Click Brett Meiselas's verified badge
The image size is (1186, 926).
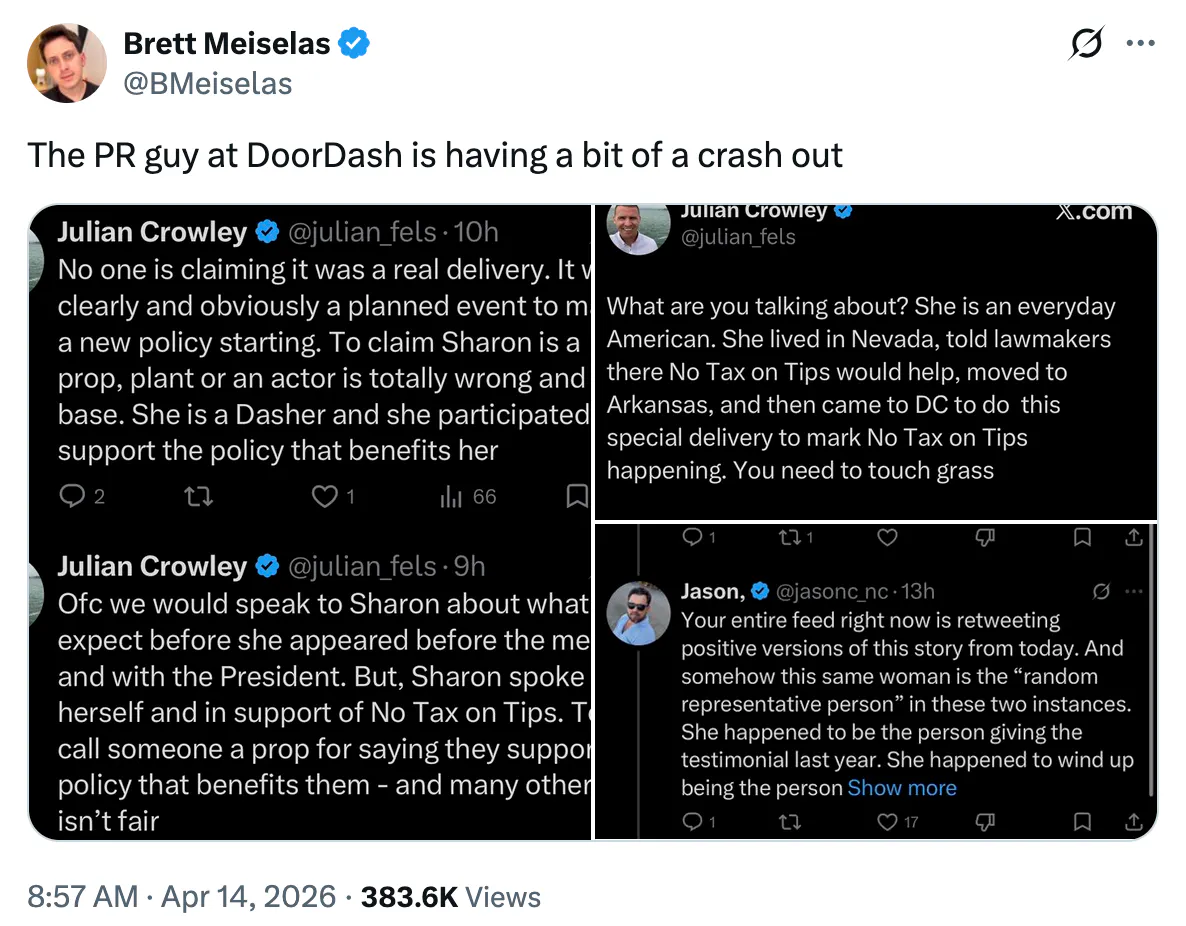352,43
